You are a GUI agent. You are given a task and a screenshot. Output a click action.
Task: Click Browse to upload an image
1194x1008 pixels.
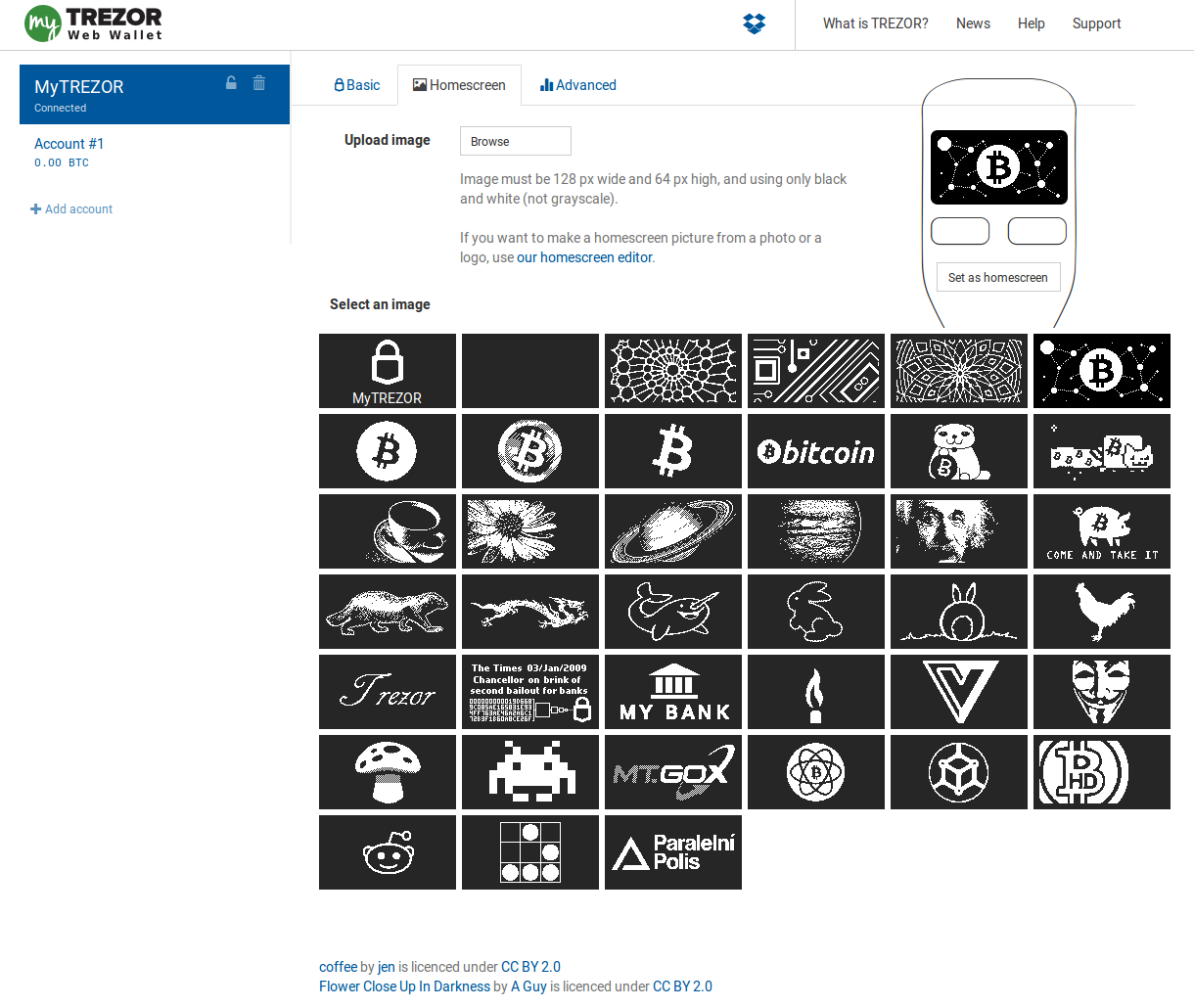click(515, 141)
